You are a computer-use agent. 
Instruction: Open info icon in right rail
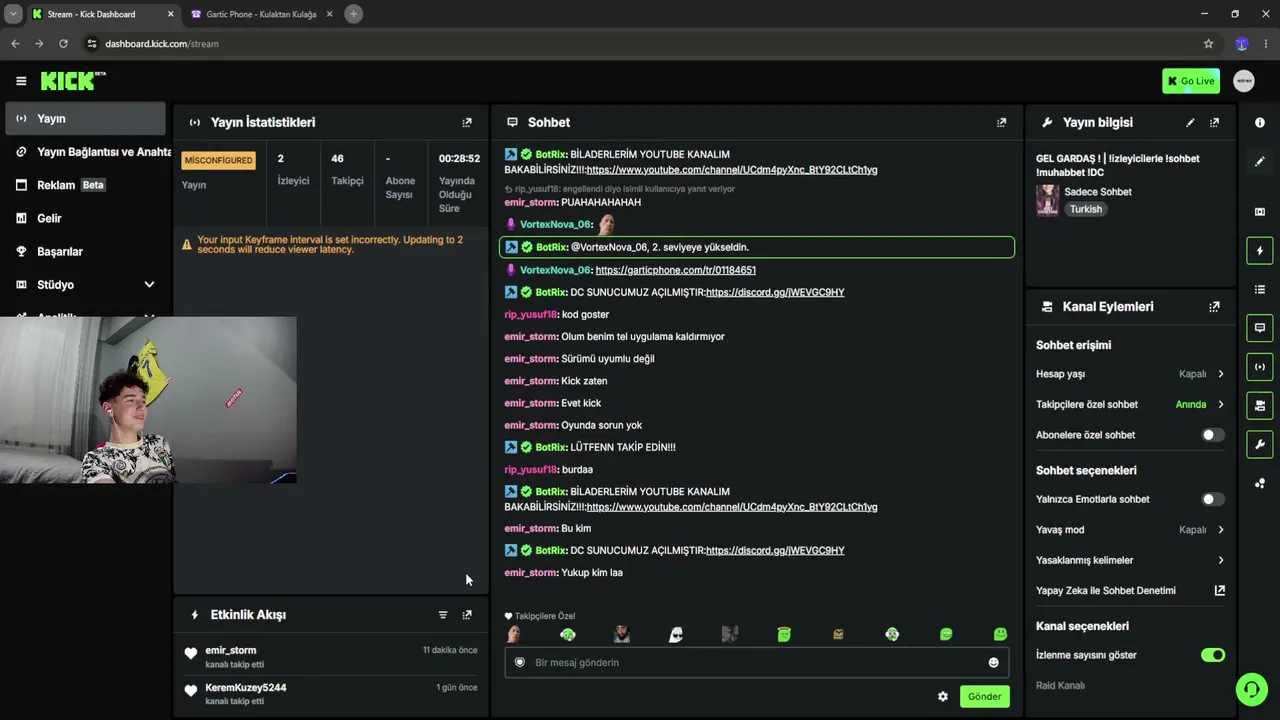point(1260,122)
